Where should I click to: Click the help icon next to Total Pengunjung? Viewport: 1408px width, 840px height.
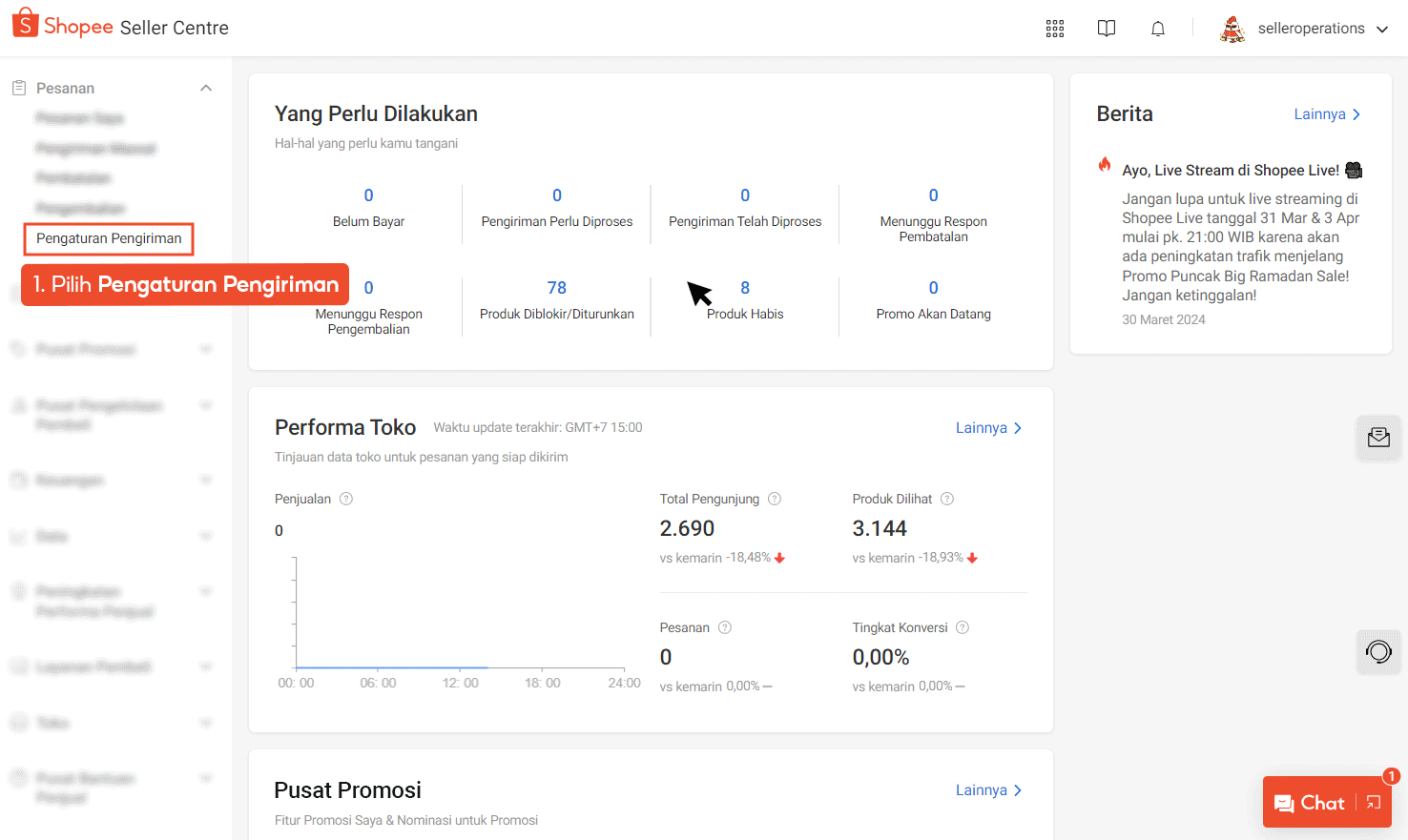tap(775, 499)
